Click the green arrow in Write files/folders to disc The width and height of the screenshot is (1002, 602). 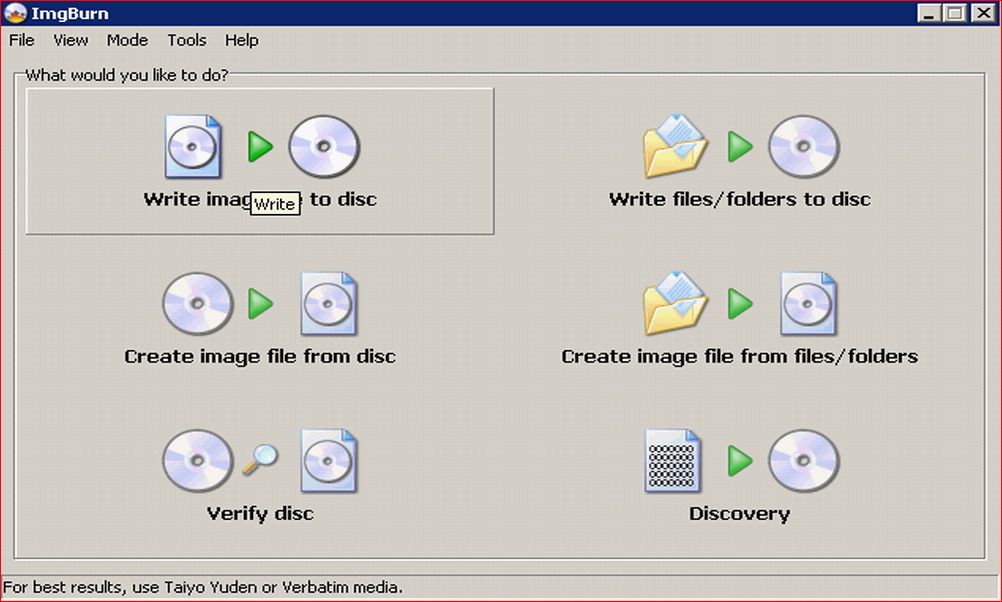[x=740, y=147]
